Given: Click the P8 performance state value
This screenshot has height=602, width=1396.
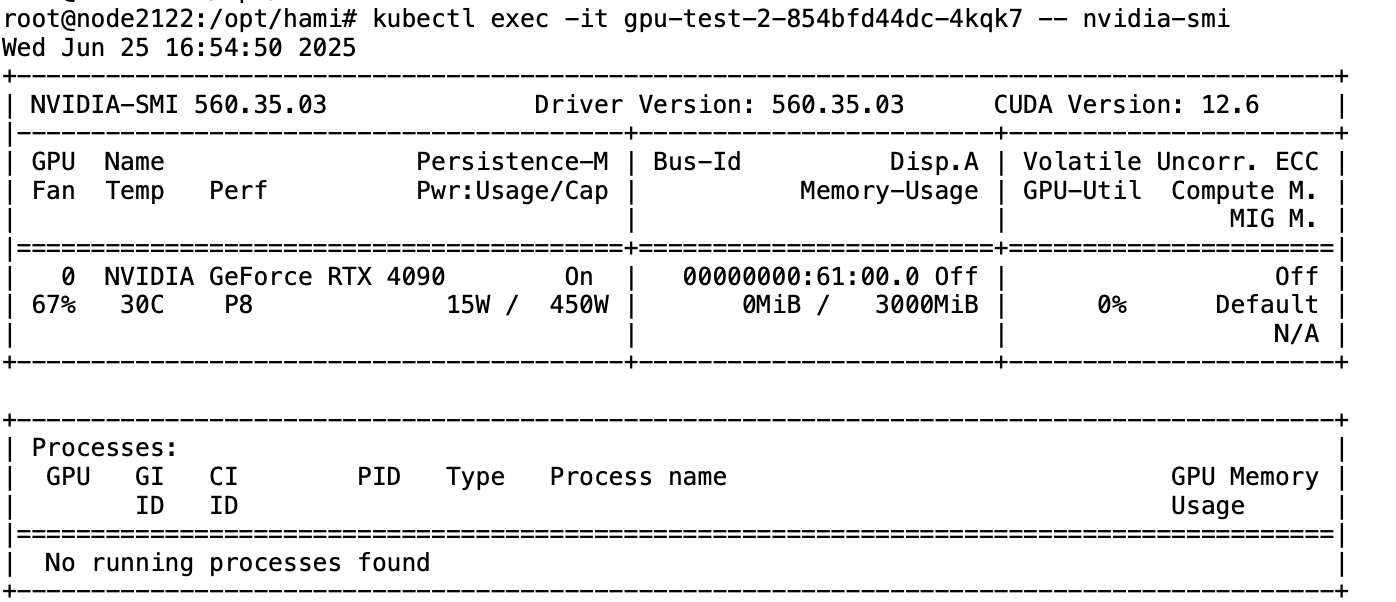Looking at the screenshot, I should tap(239, 305).
